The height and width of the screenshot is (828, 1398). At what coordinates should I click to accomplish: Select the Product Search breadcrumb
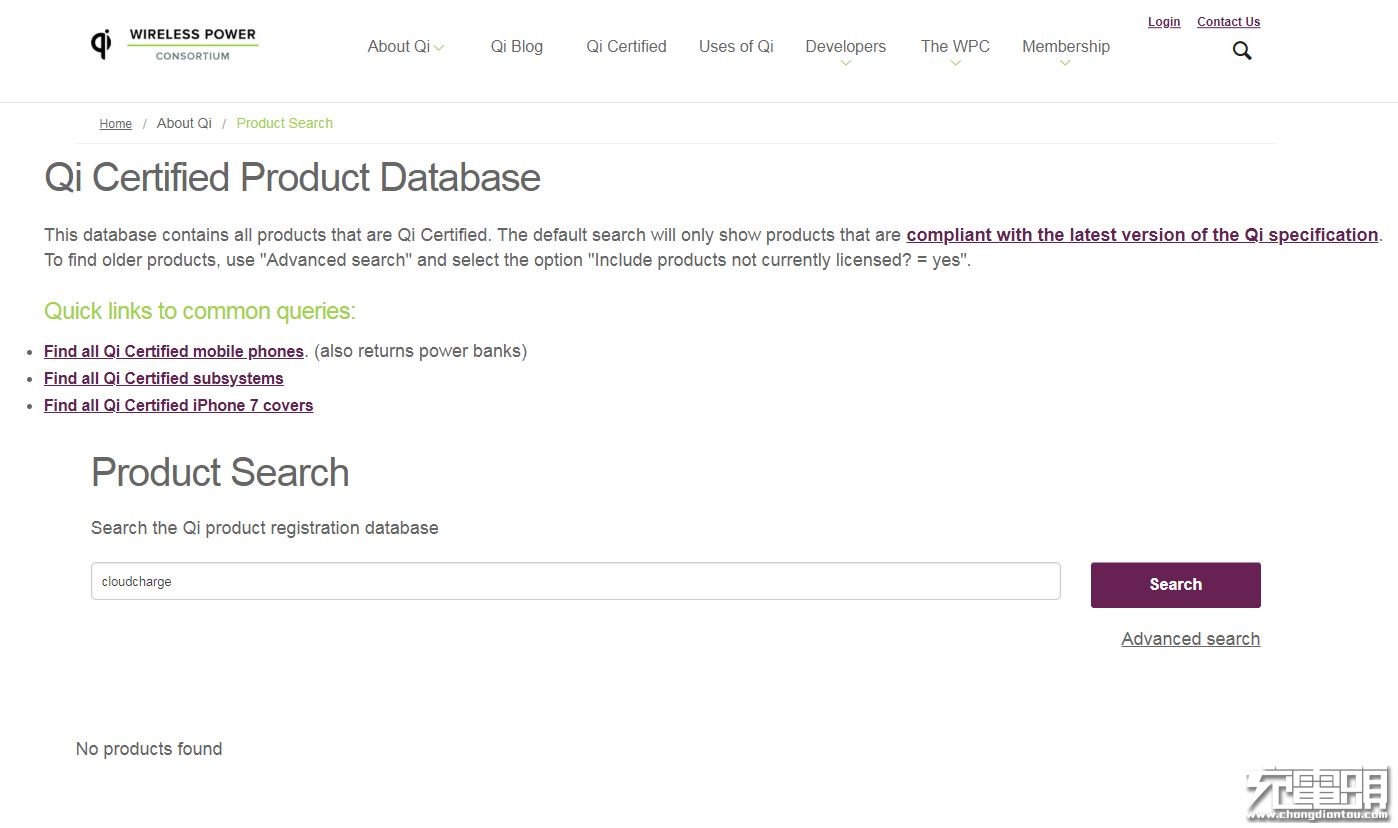pyautogui.click(x=285, y=123)
